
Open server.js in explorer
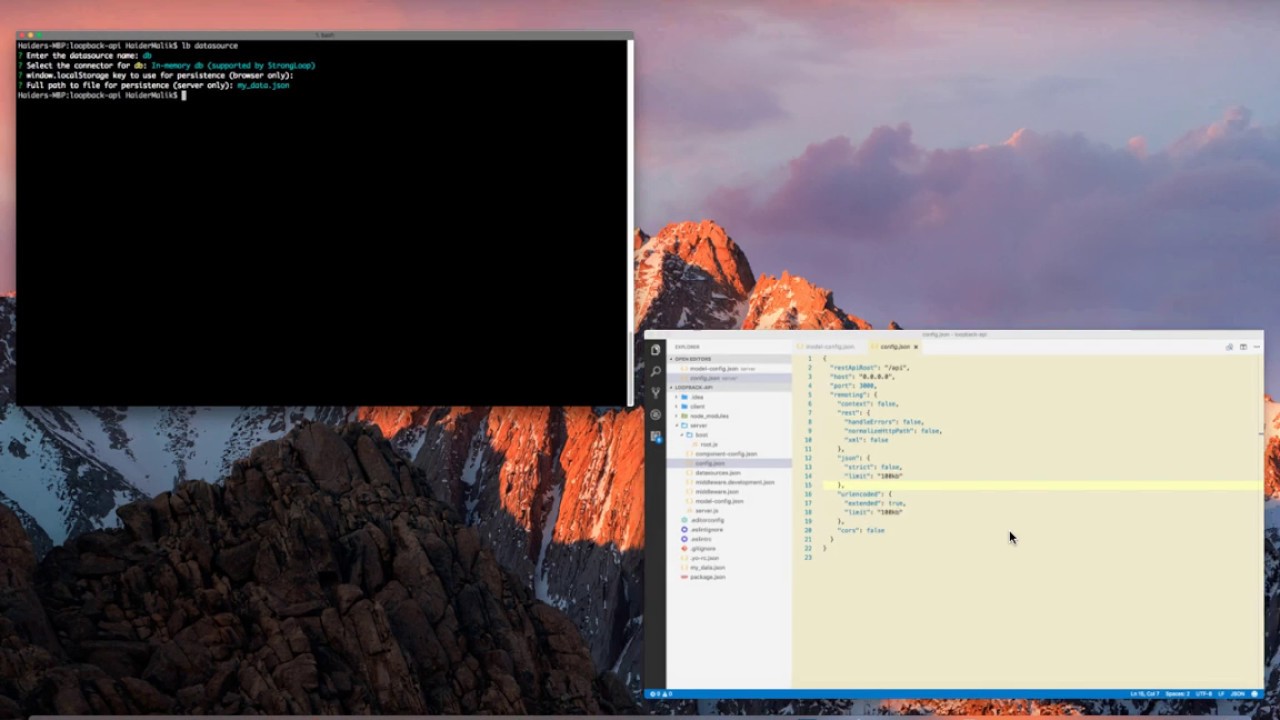pyautogui.click(x=706, y=511)
